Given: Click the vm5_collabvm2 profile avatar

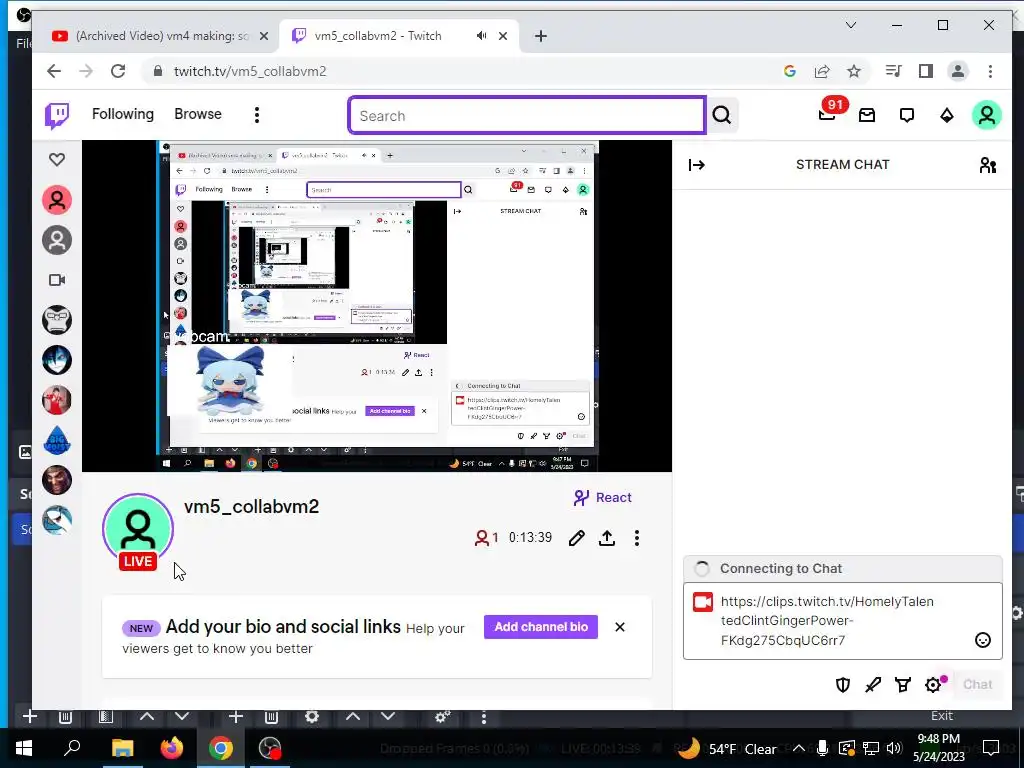Looking at the screenshot, I should coord(138,529).
